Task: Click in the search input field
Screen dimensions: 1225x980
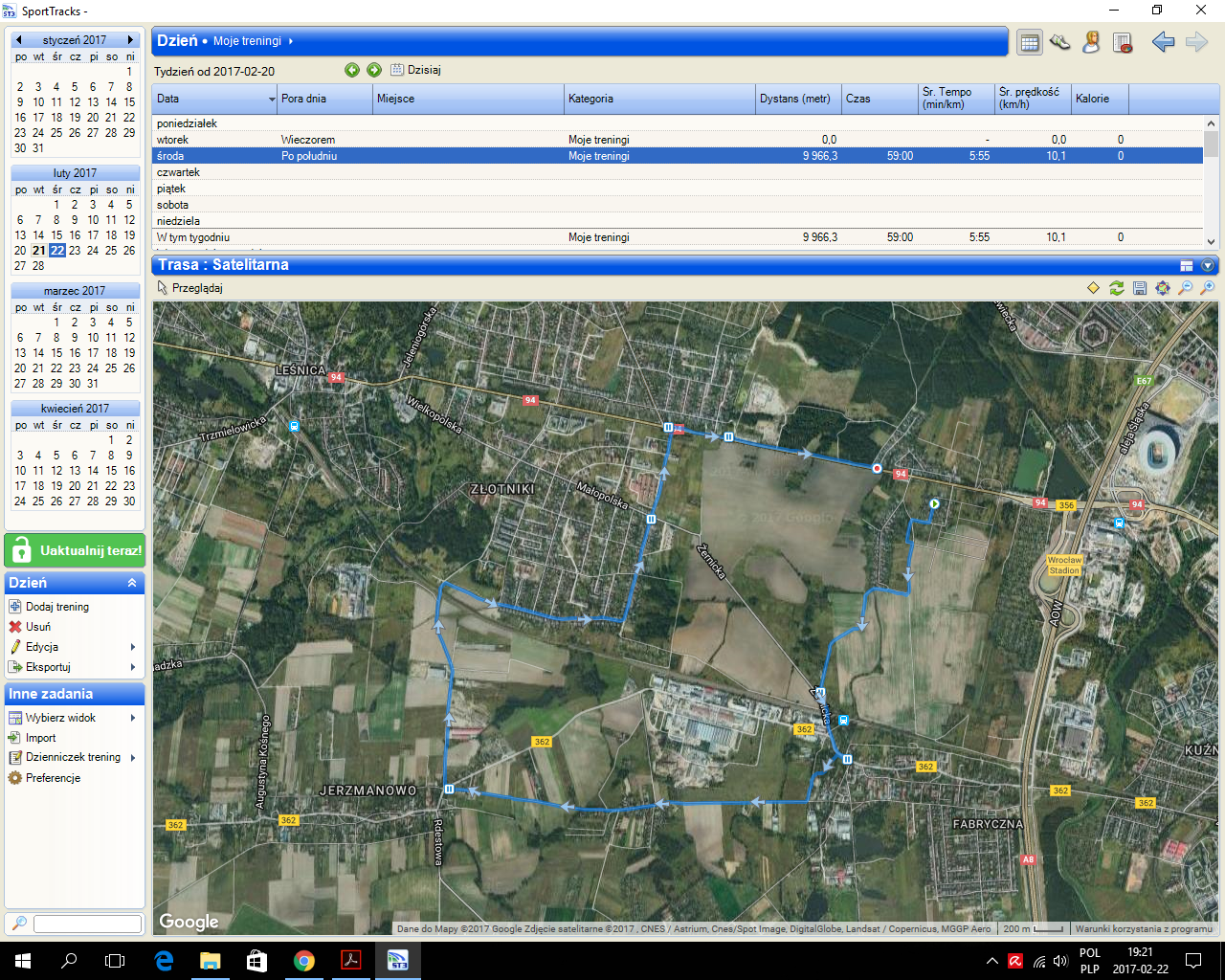Action: (x=87, y=924)
